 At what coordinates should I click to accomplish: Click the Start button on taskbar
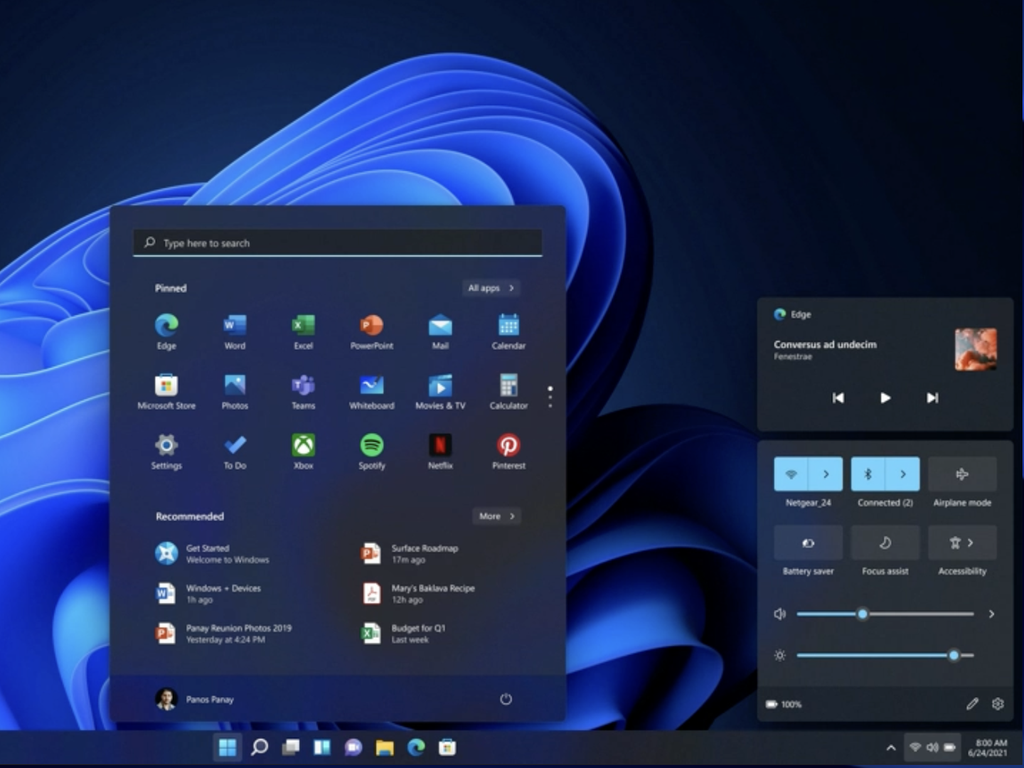227,747
